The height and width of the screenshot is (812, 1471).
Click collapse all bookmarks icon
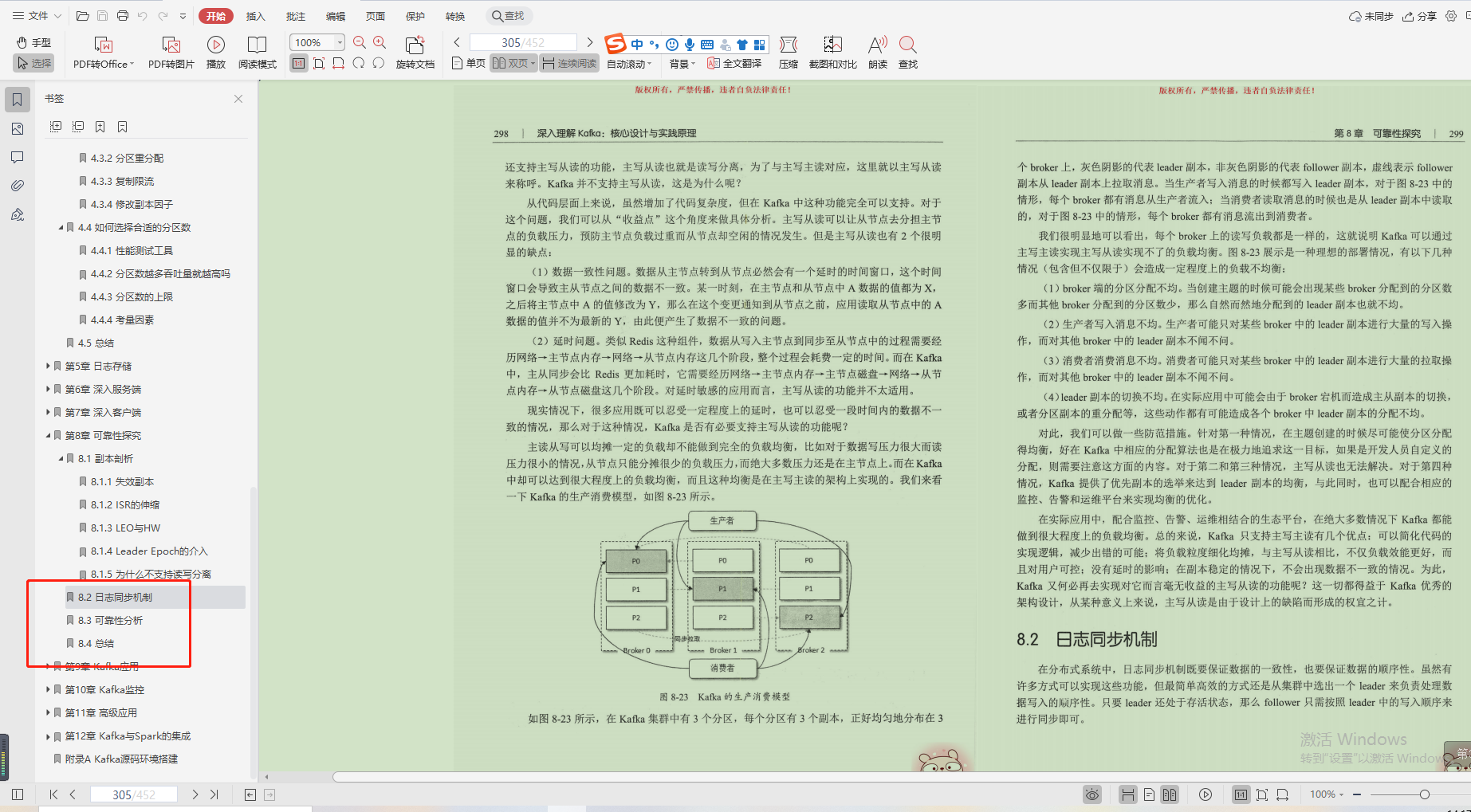pyautogui.click(x=78, y=127)
